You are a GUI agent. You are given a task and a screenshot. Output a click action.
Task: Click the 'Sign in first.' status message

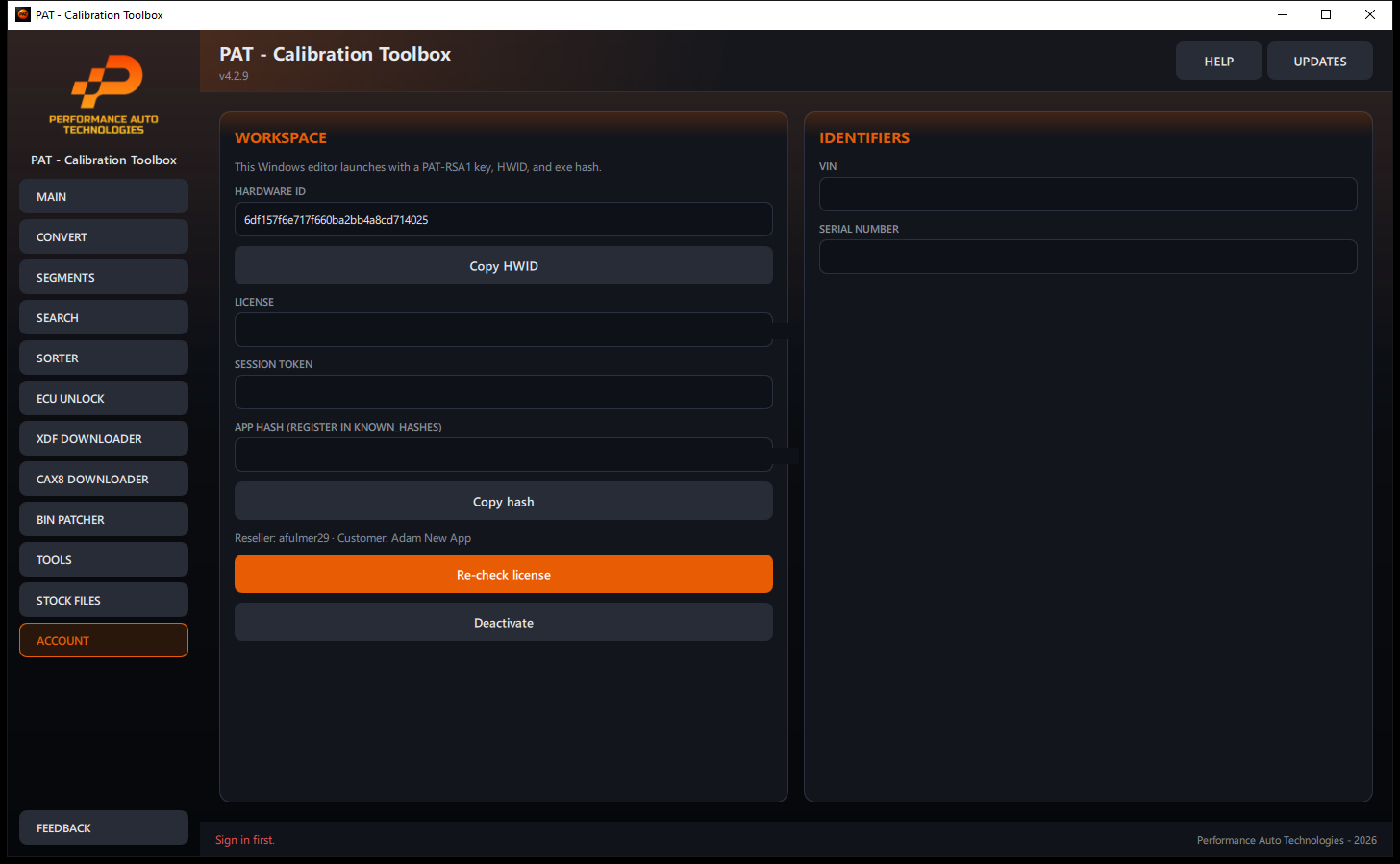(245, 840)
